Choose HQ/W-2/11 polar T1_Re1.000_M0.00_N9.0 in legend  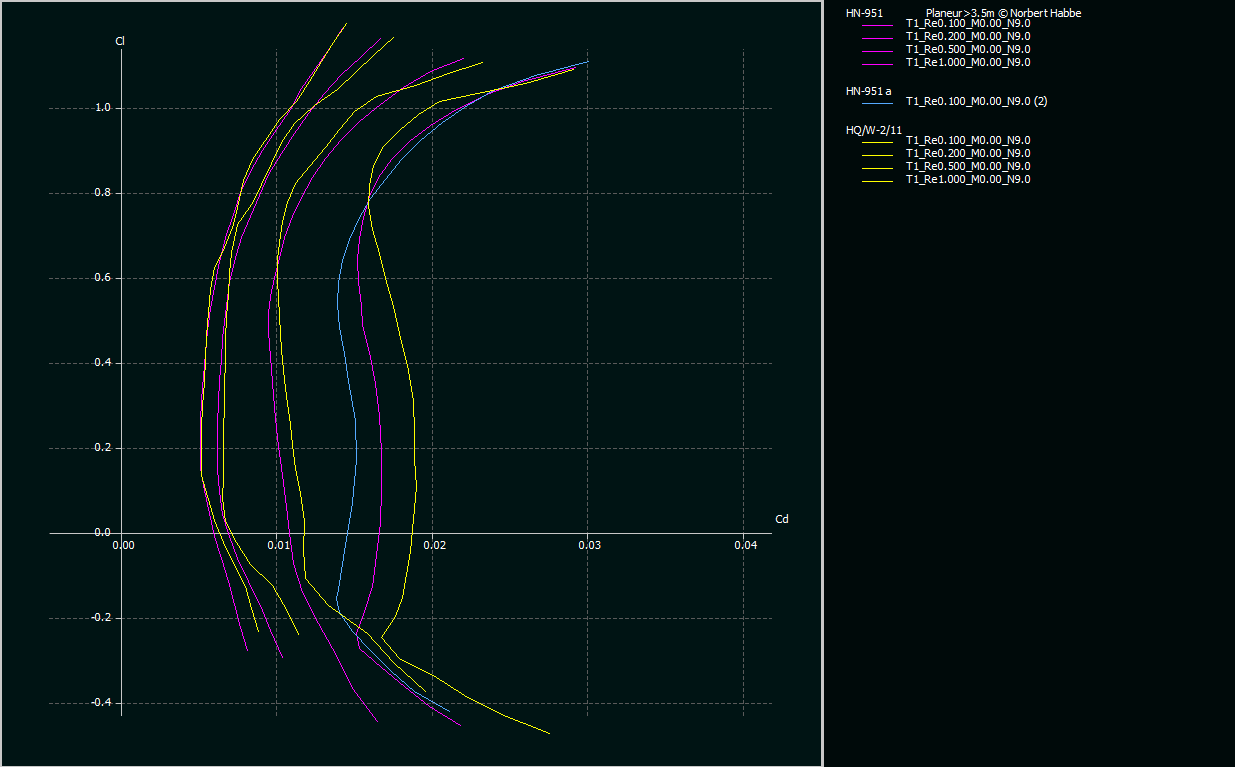click(x=967, y=179)
